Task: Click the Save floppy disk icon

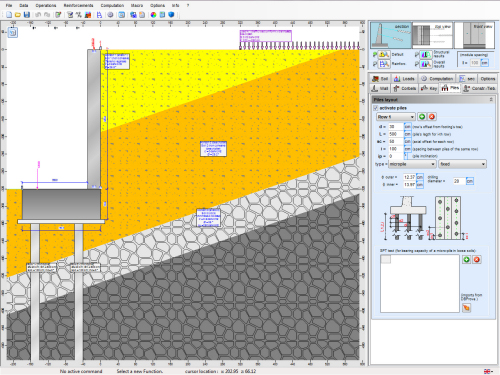Action: pos(27,15)
